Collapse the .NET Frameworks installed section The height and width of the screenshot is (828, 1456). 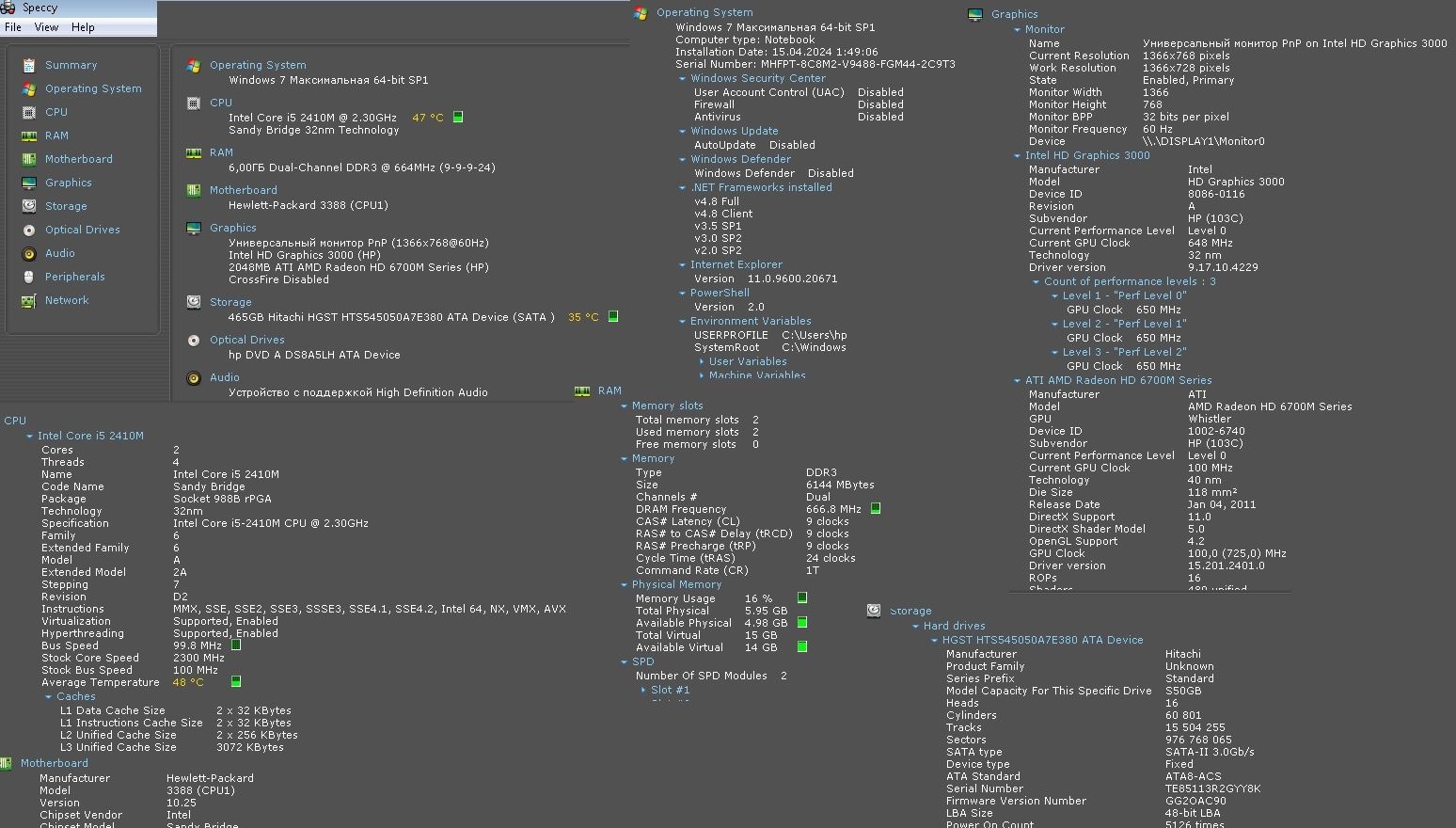683,188
